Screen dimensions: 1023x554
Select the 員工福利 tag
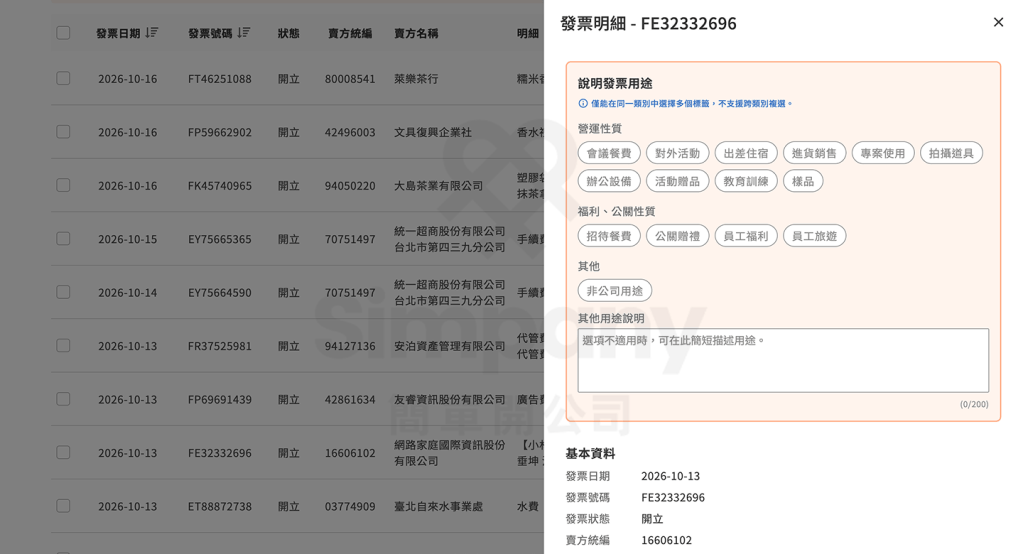click(746, 236)
